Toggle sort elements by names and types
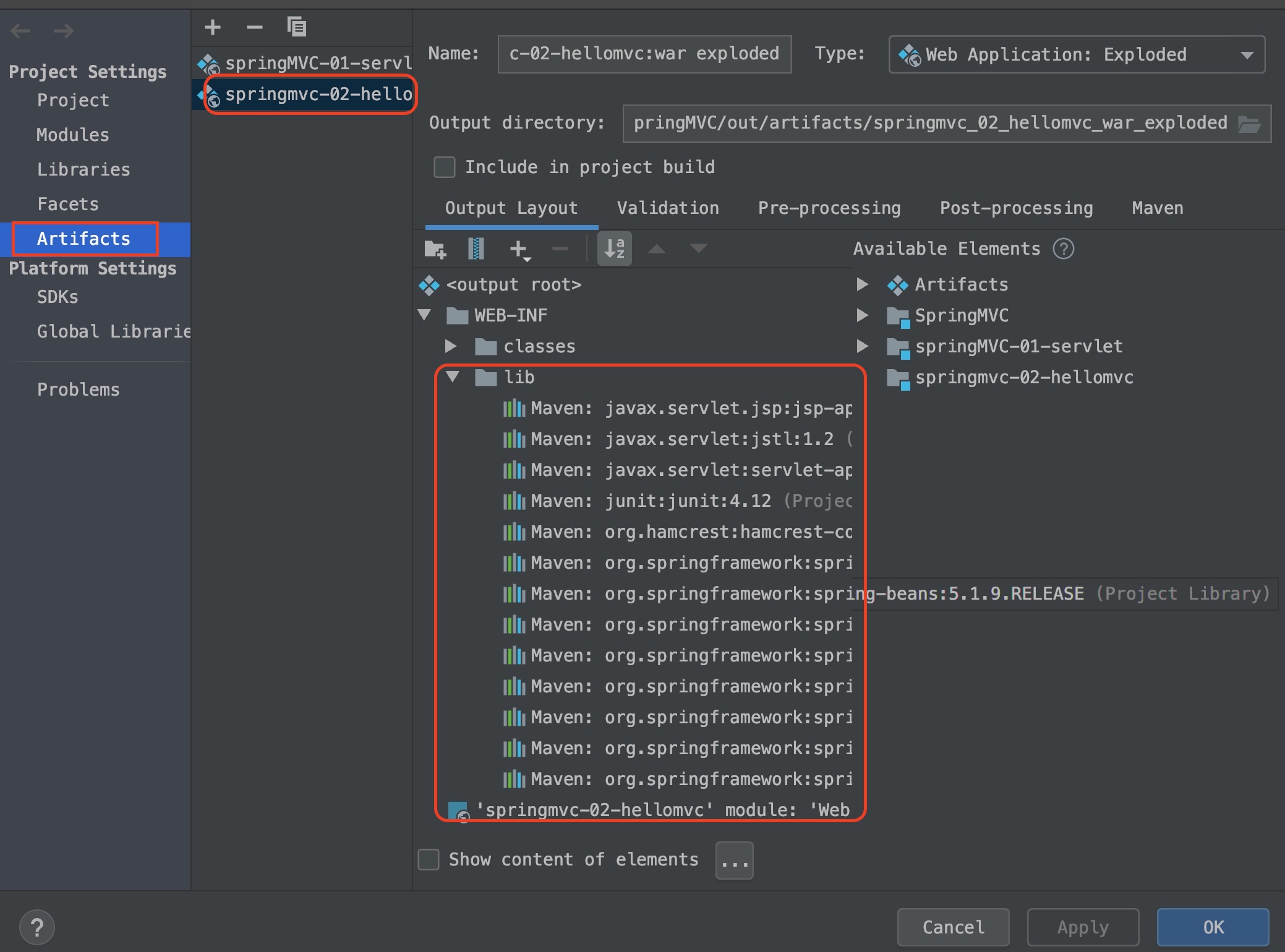This screenshot has height=952, width=1285. click(x=614, y=249)
